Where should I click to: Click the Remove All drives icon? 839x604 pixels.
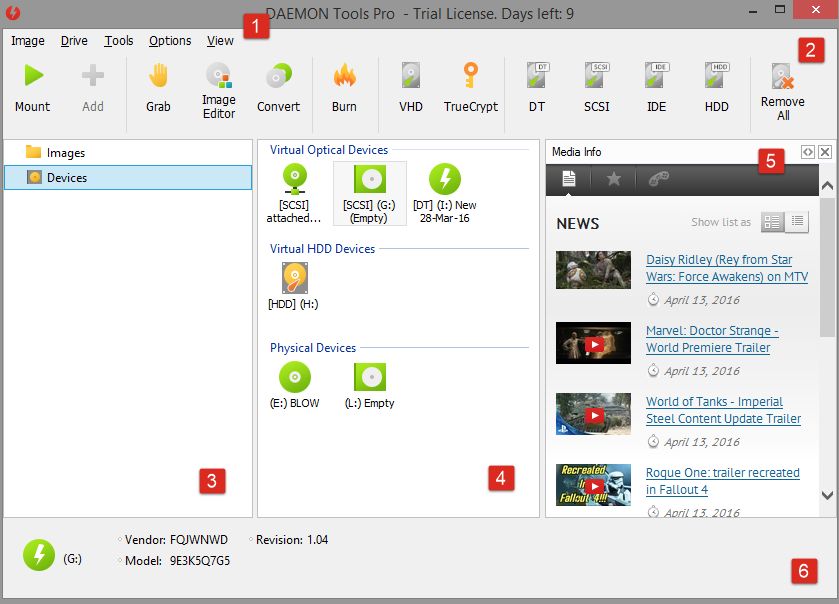click(783, 75)
